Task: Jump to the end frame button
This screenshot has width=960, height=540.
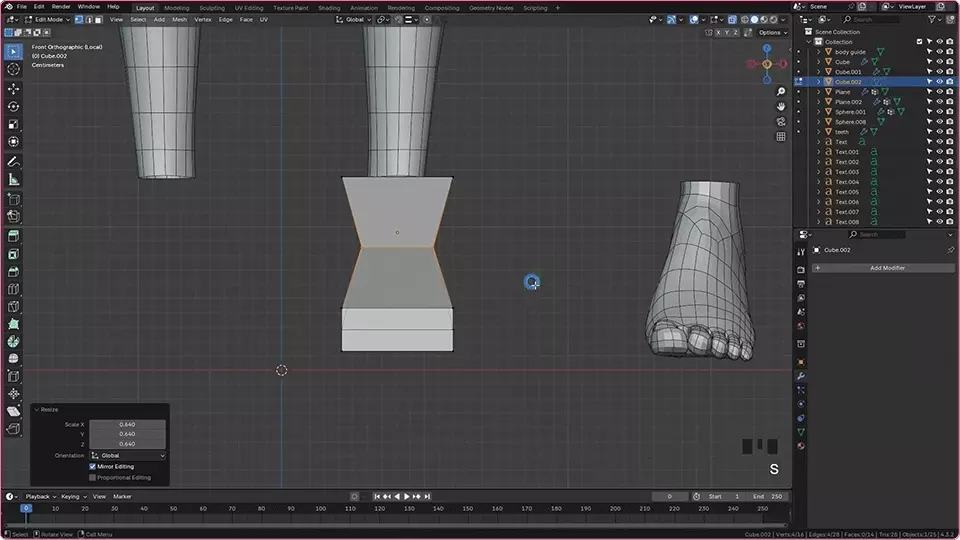Action: pos(427,497)
